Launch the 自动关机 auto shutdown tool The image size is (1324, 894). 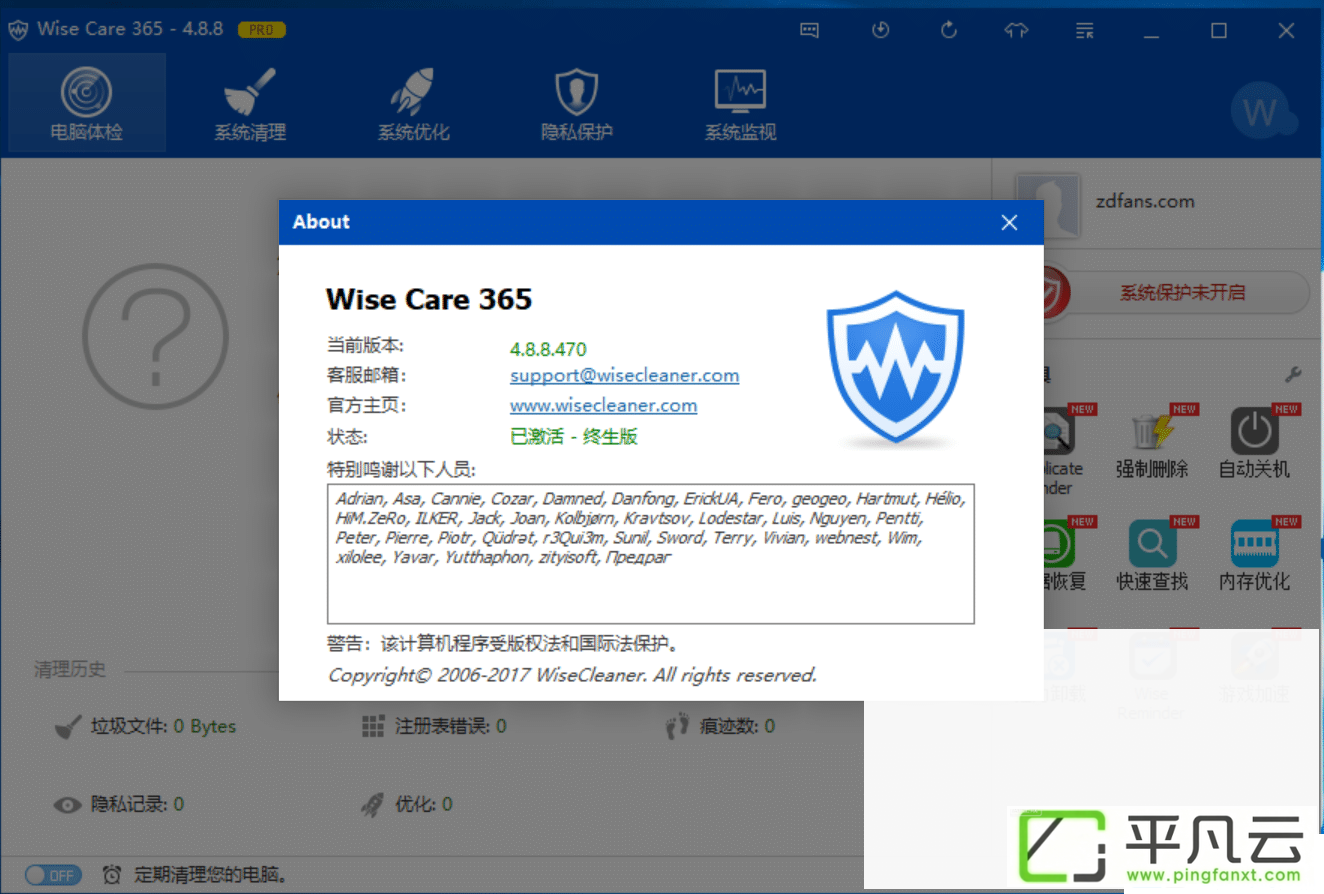pyautogui.click(x=1254, y=444)
